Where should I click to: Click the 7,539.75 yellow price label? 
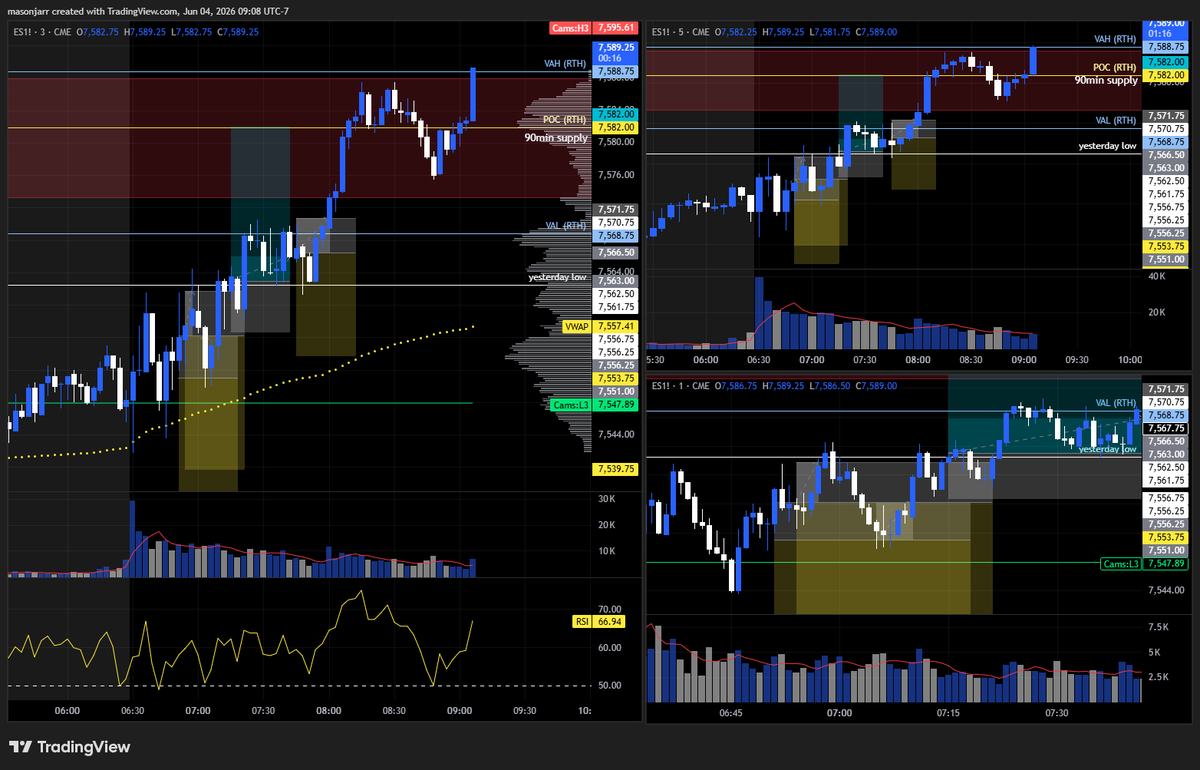click(x=614, y=469)
